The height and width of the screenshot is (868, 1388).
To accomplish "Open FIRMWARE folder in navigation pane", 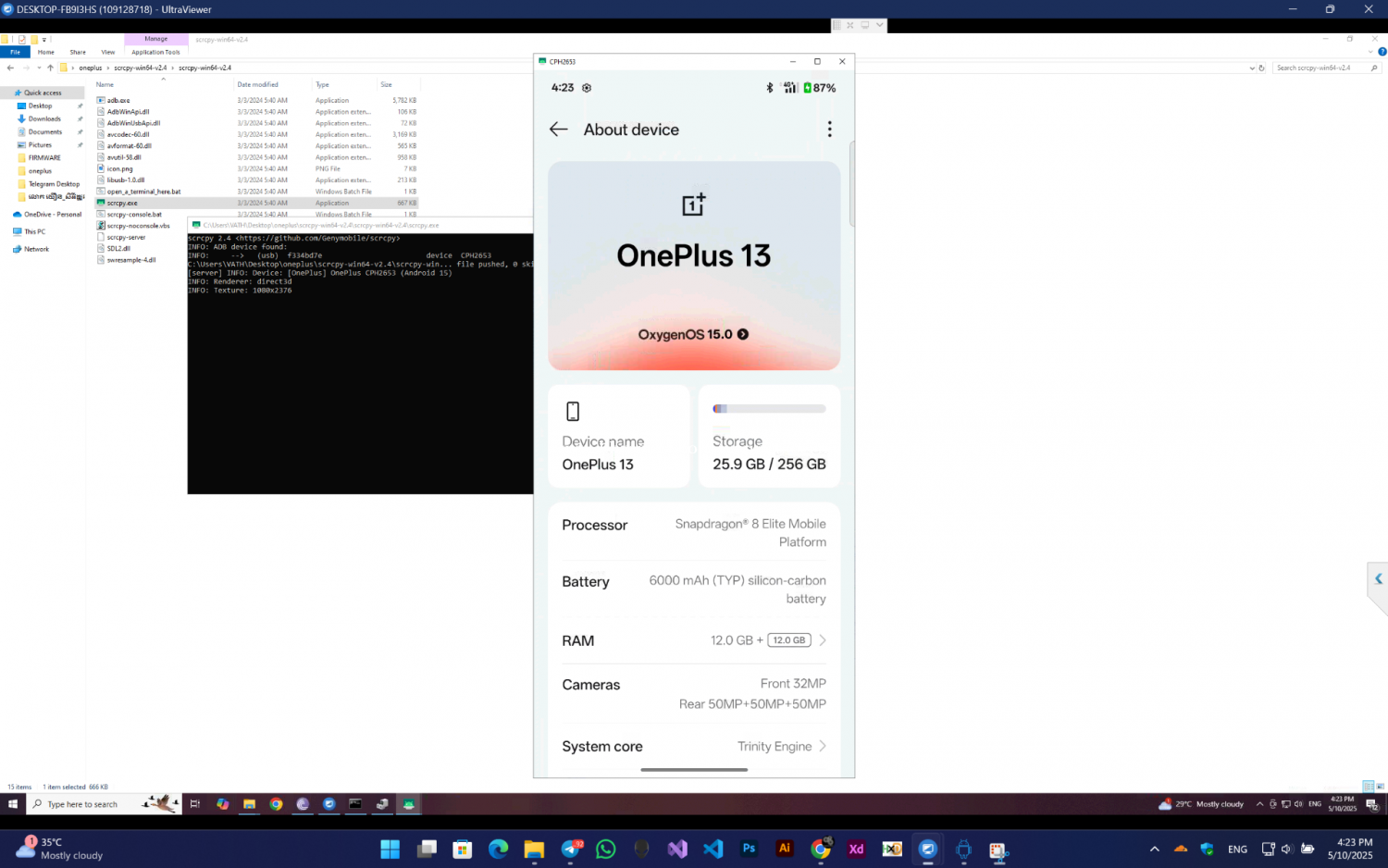I will click(x=44, y=157).
